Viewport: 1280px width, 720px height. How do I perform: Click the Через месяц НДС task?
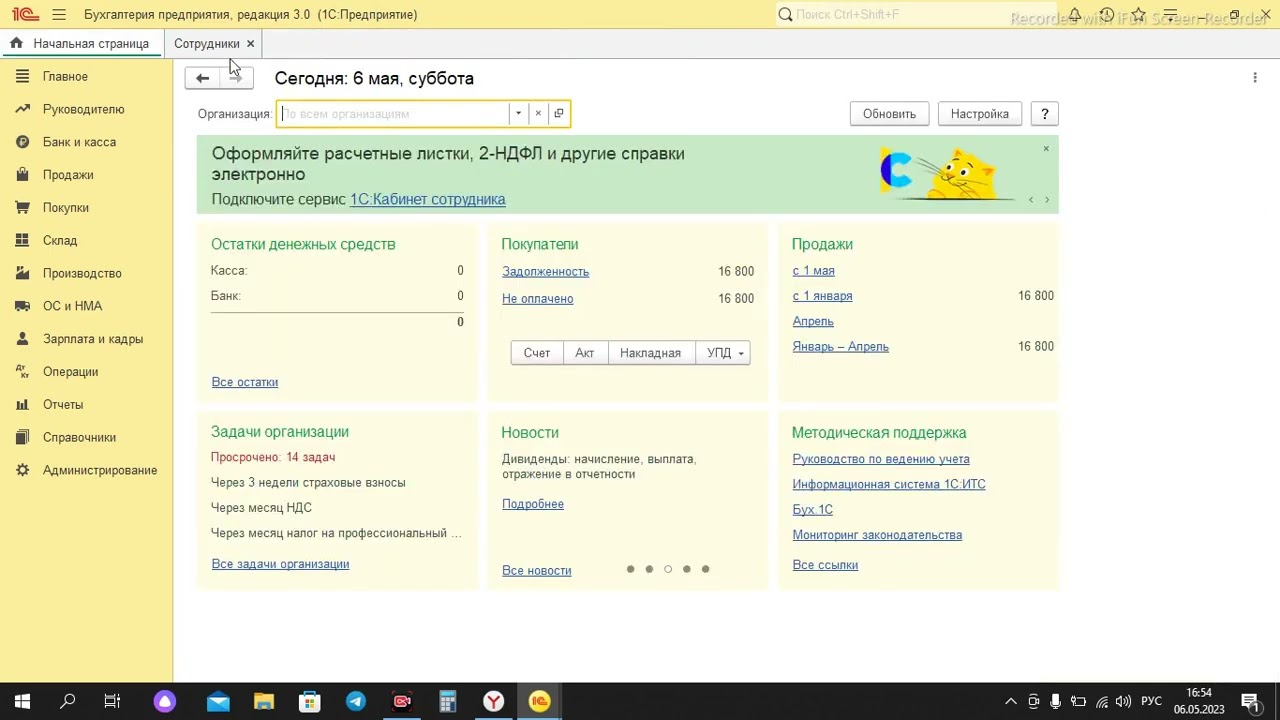pos(261,508)
